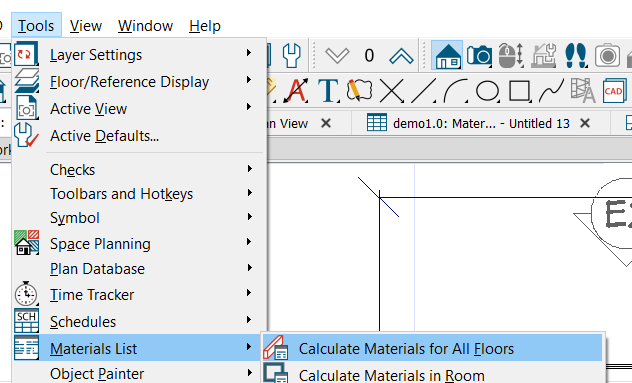
Task: Expand the Schedules submenu arrow
Action: tap(249, 320)
